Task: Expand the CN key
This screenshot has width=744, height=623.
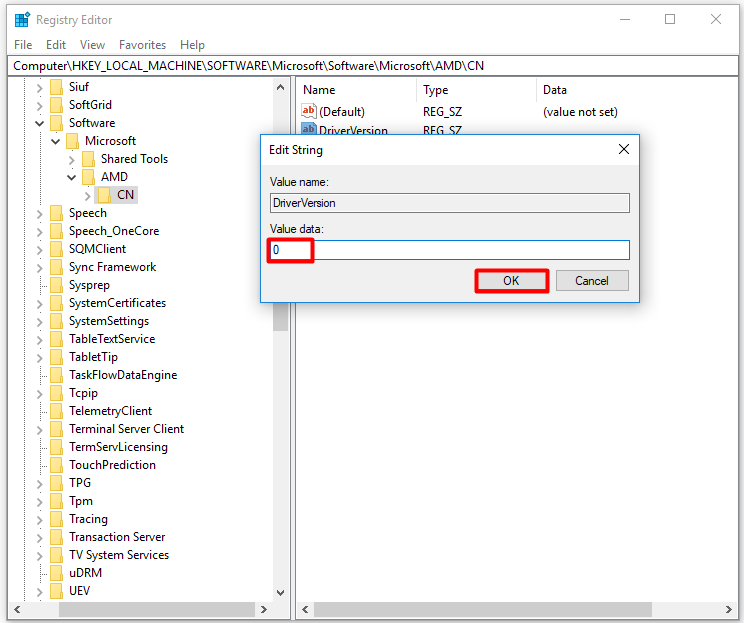Action: [88, 195]
